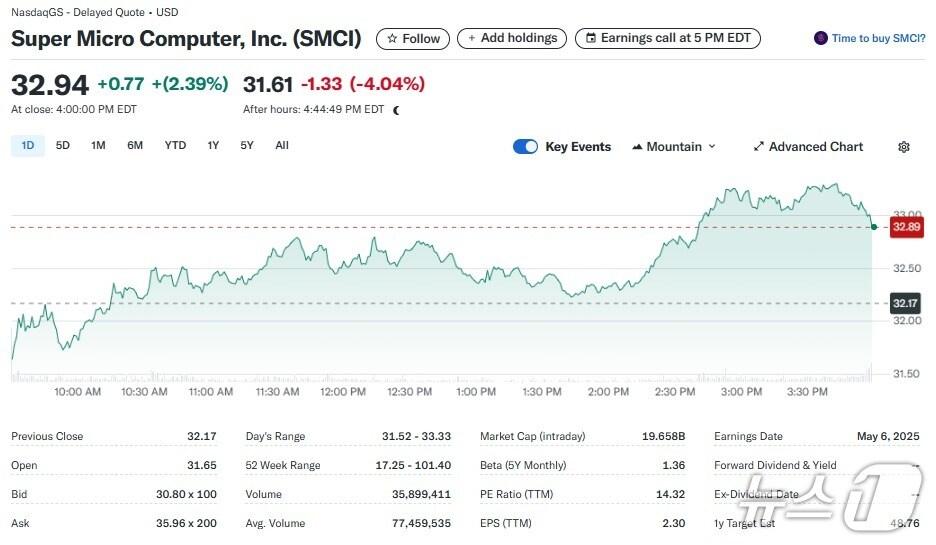Click the star icon on the Follow button
Viewport: 936px width, 545px height.
tap(392, 39)
